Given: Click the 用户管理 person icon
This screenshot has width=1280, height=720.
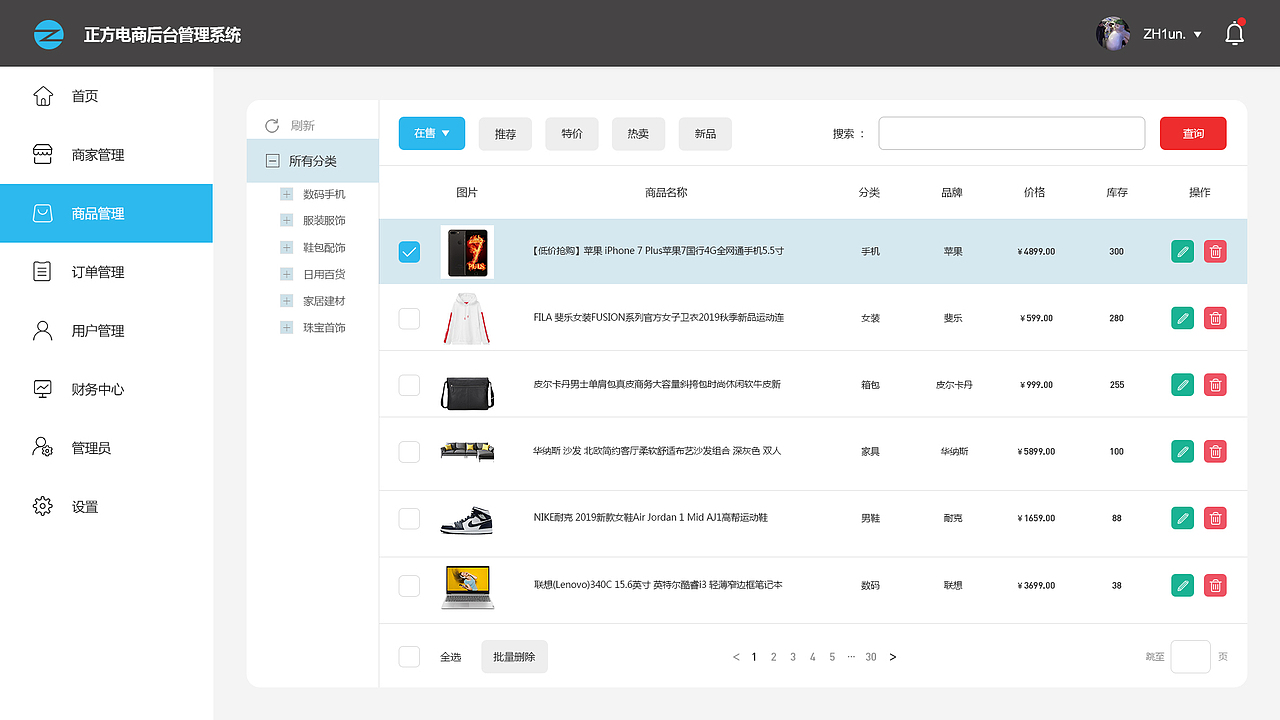Looking at the screenshot, I should pos(42,330).
